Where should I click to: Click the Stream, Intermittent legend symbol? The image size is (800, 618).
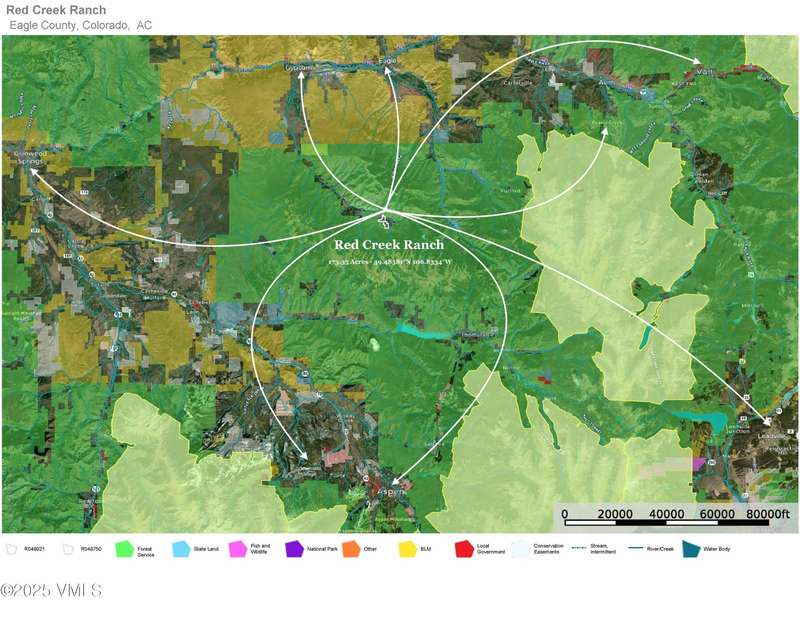(x=577, y=548)
